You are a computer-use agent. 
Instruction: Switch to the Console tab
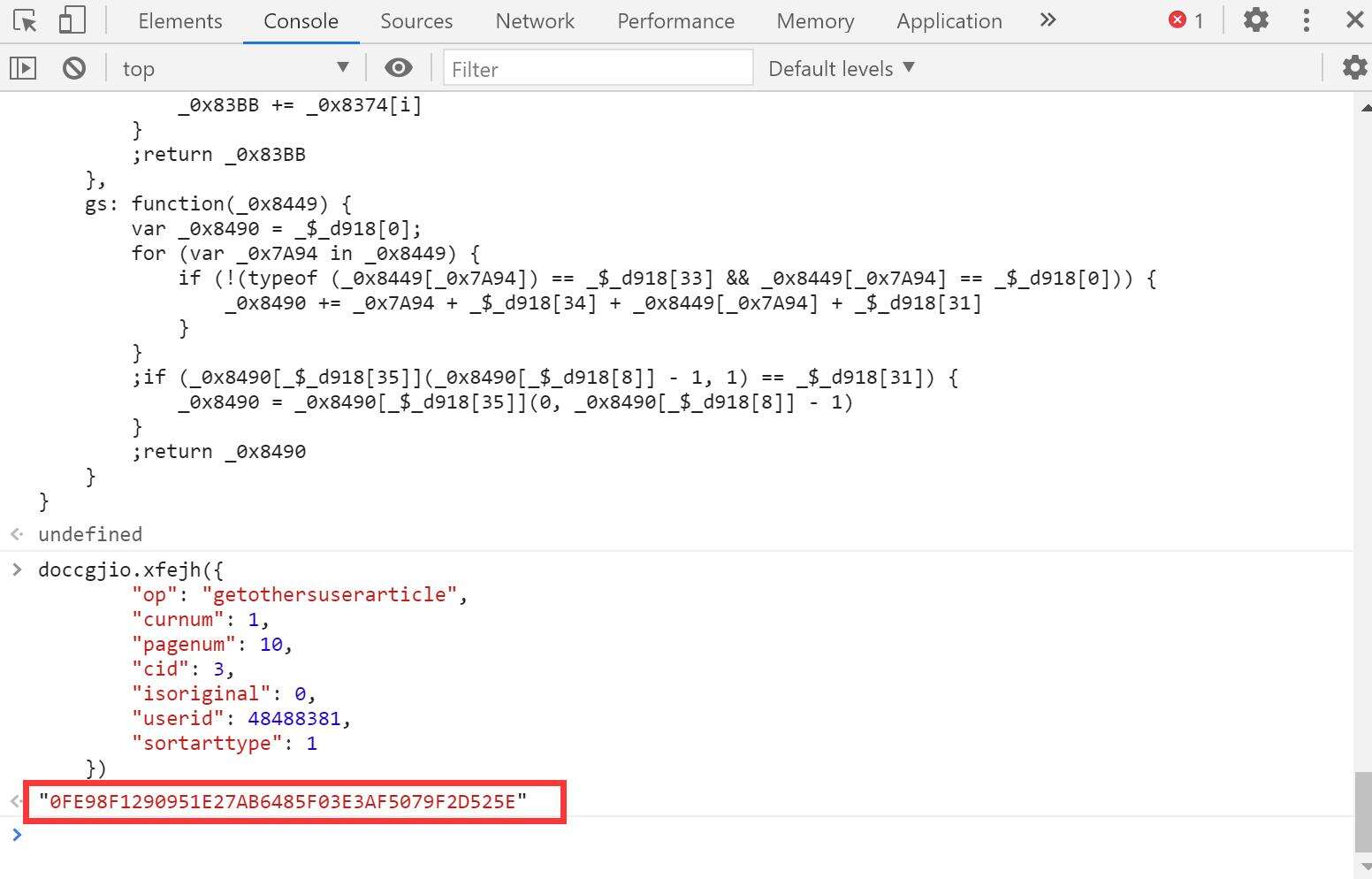[301, 21]
